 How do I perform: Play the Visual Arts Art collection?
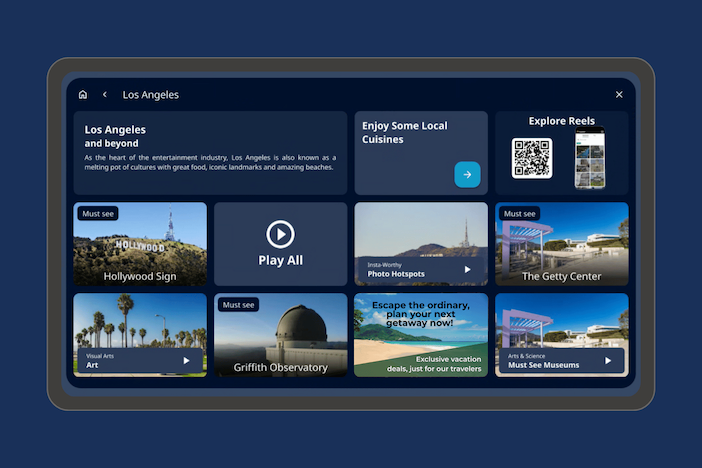click(185, 361)
